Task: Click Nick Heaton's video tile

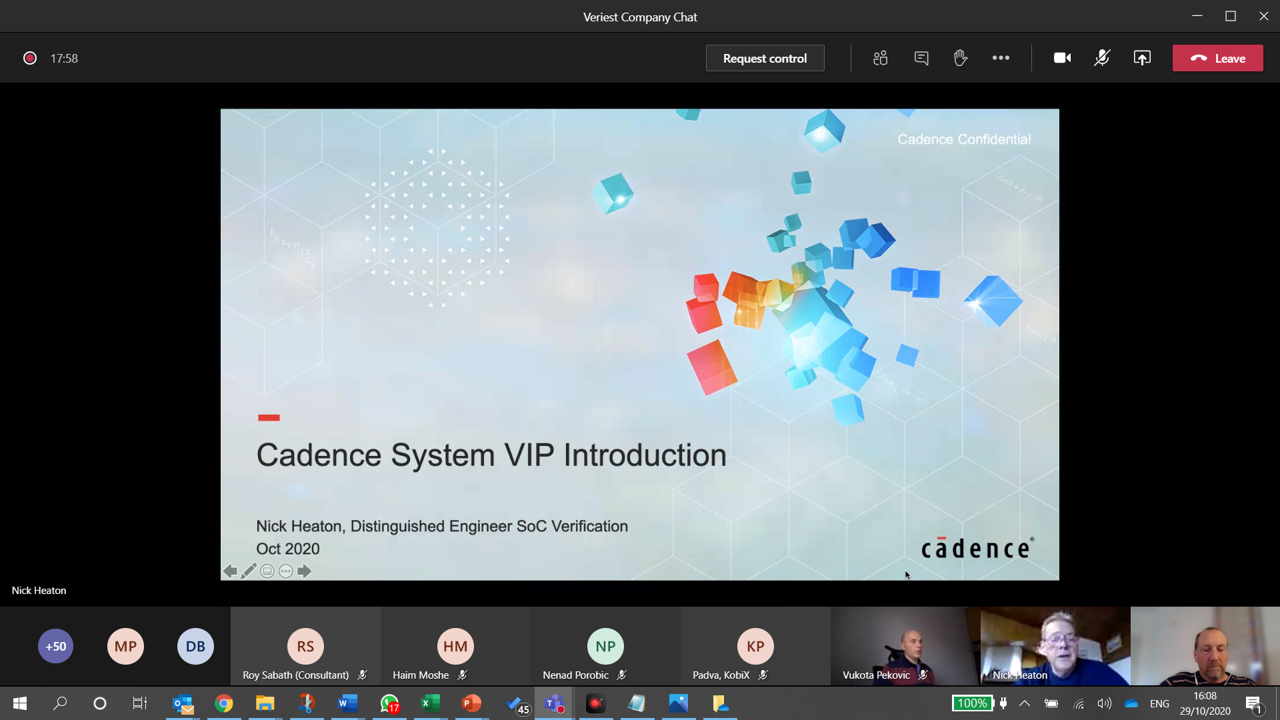Action: click(x=1055, y=646)
